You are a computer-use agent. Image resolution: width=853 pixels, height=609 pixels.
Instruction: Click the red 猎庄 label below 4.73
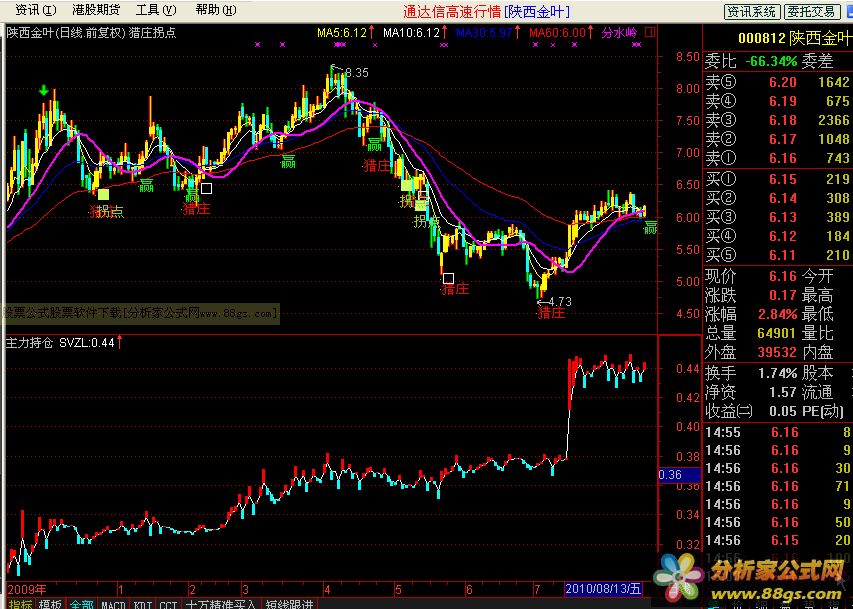pyautogui.click(x=551, y=313)
